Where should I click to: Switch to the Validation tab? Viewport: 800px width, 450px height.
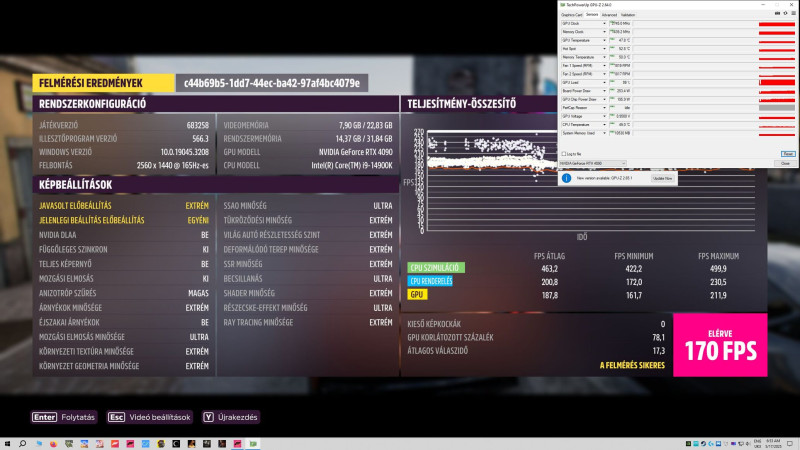pyautogui.click(x=628, y=15)
